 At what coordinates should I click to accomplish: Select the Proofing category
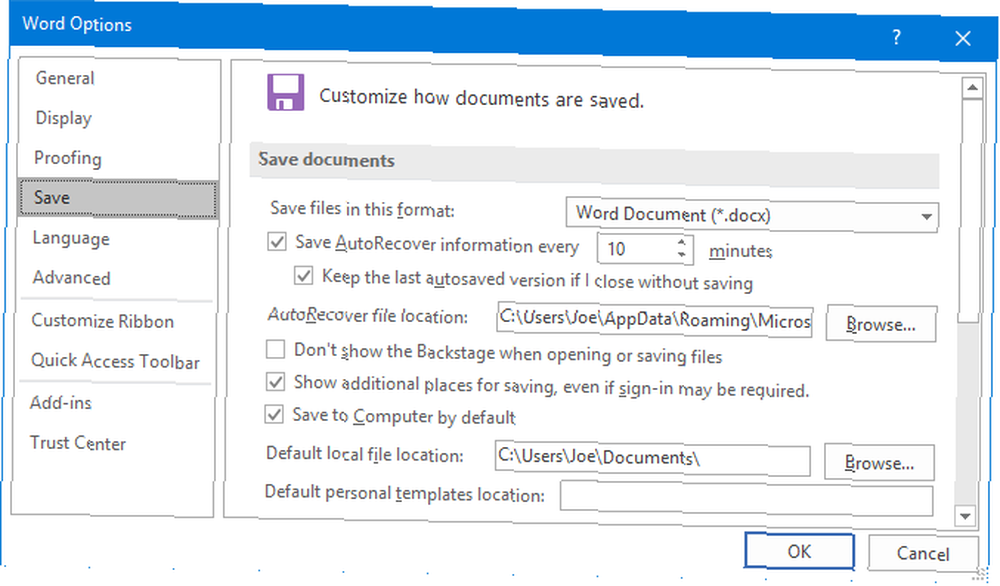point(68,158)
